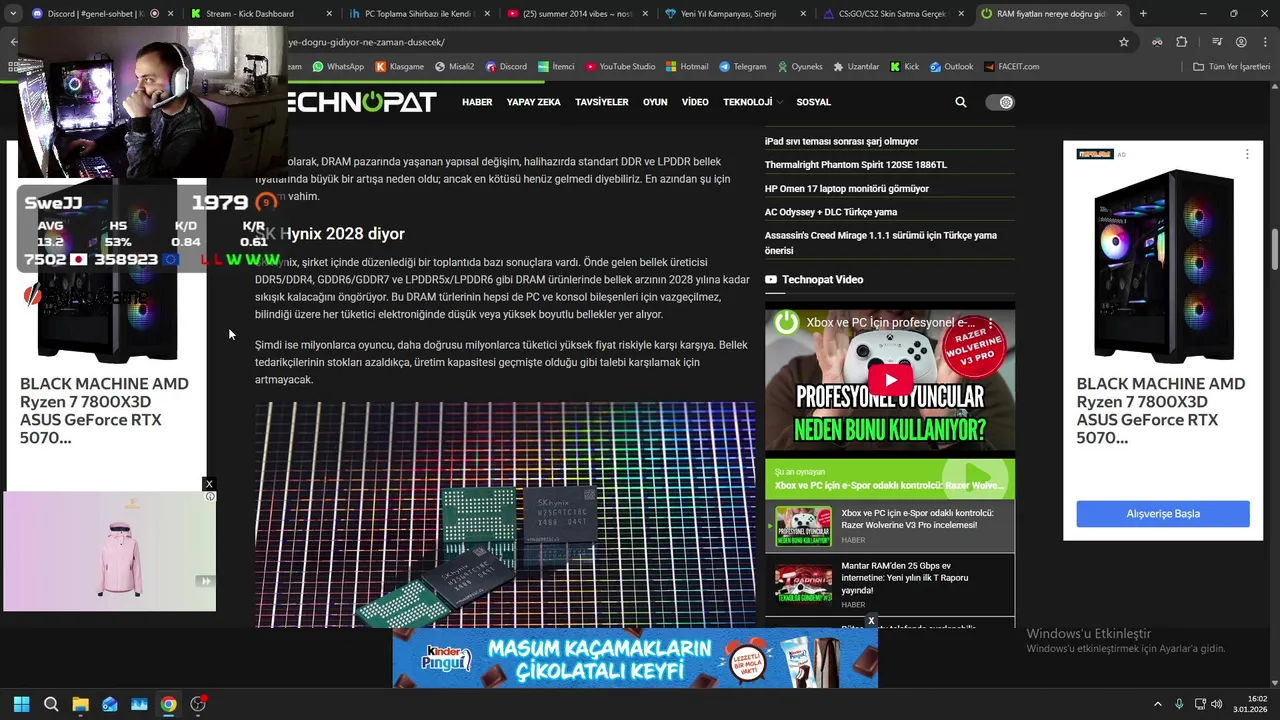Expand the TEKNOLOJİ dropdown menu
Screen dimensions: 1280x720
752,102
